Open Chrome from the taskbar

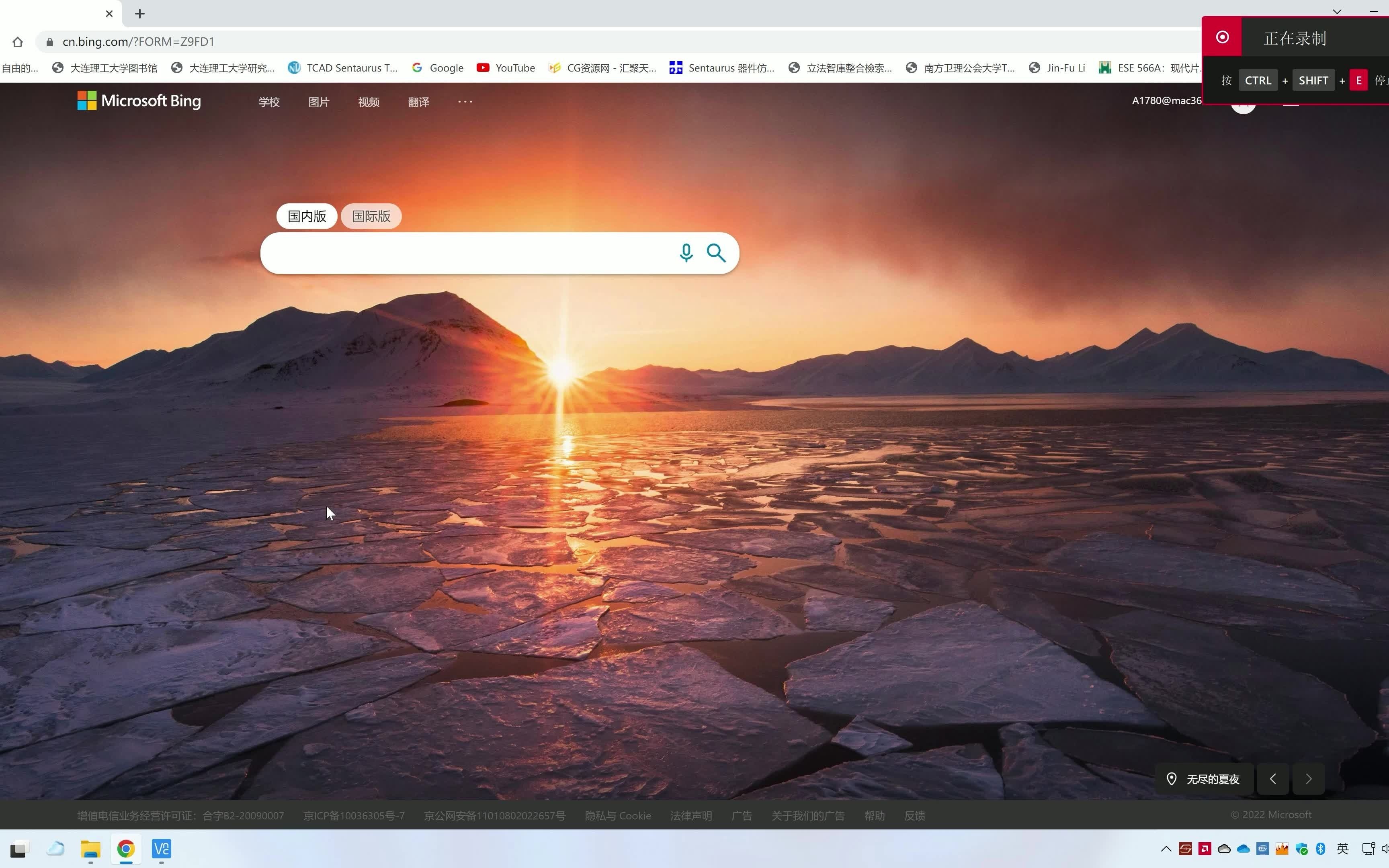(126, 848)
